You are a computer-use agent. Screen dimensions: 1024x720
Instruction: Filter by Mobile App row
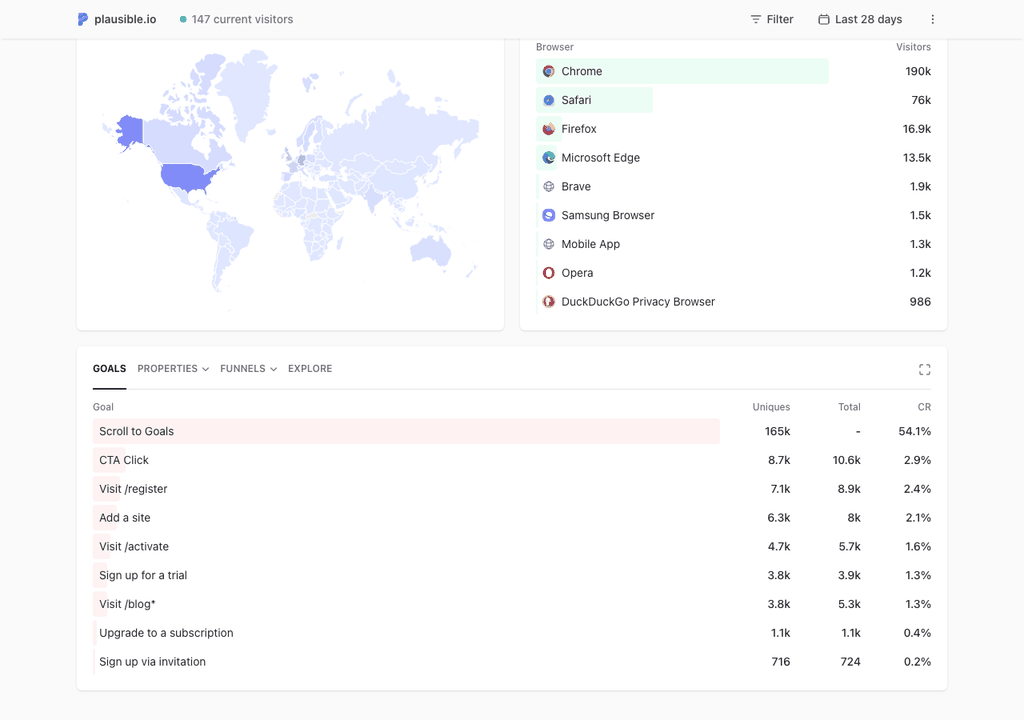click(x=733, y=244)
